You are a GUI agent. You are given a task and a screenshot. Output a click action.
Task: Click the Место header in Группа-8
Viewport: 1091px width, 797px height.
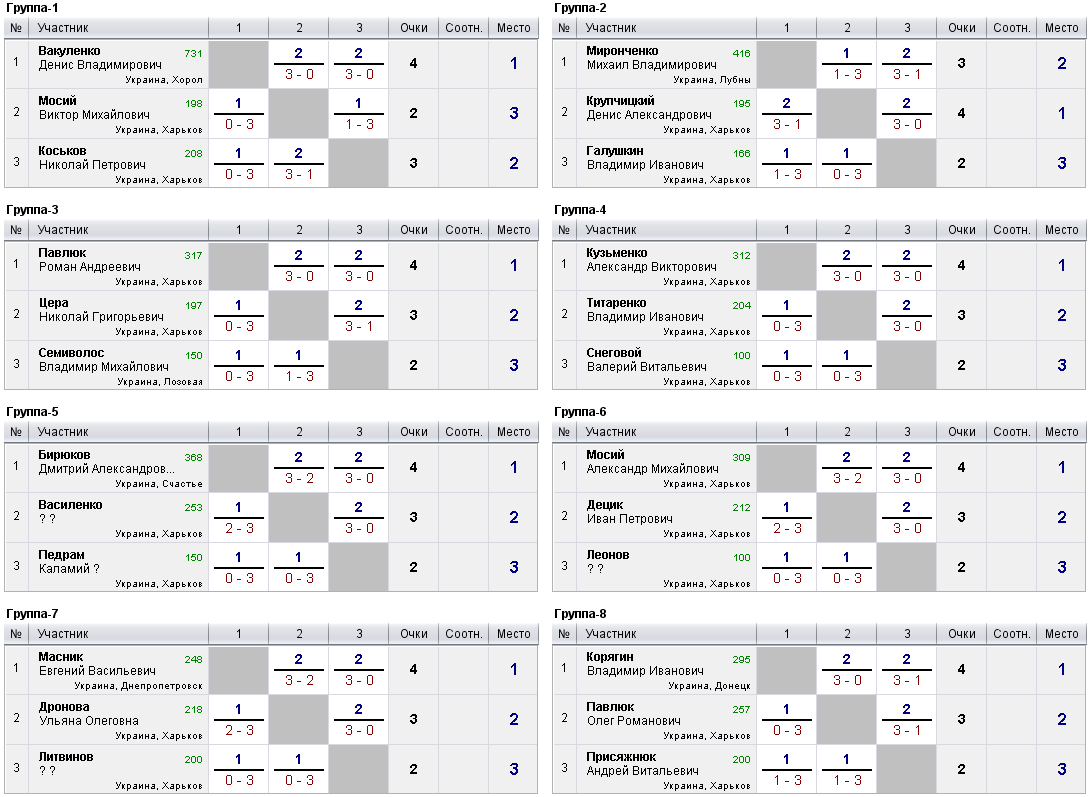1061,633
